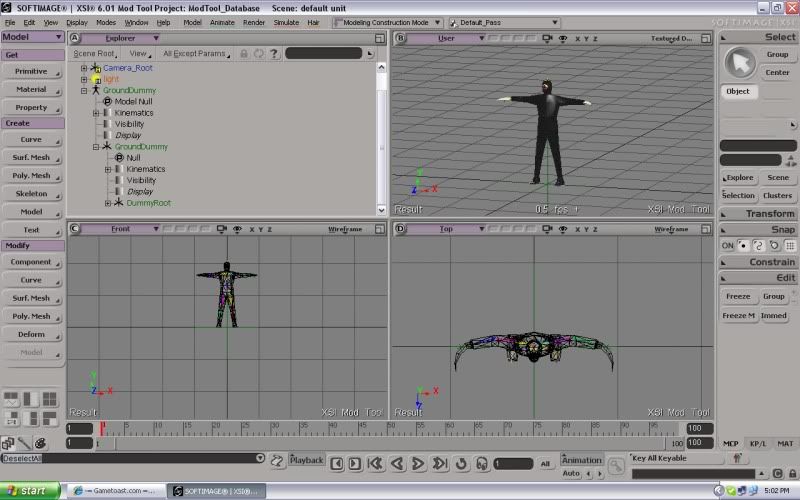This screenshot has height=500, width=800.
Task: Expand the DummyRoot node
Action: [x=108, y=203]
